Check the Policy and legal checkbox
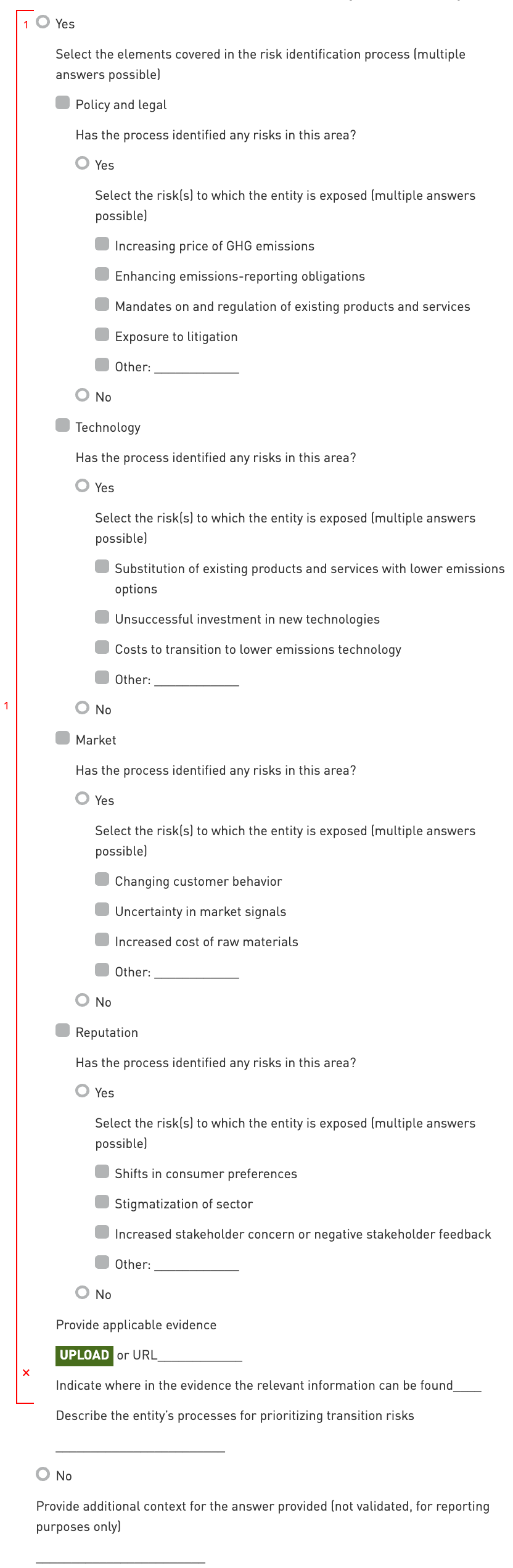 coord(62,103)
